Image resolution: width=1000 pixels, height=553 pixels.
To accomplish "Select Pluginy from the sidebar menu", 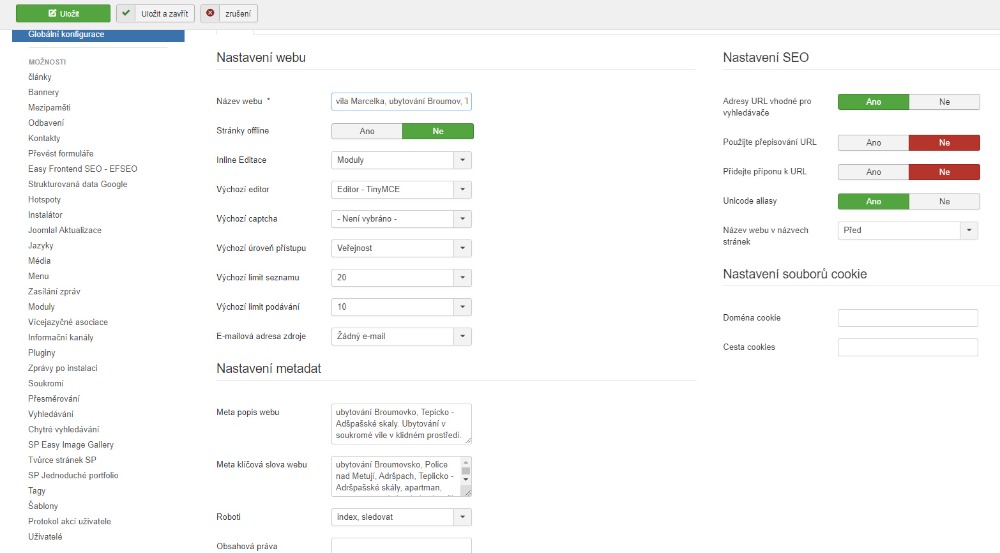I will [x=42, y=353].
